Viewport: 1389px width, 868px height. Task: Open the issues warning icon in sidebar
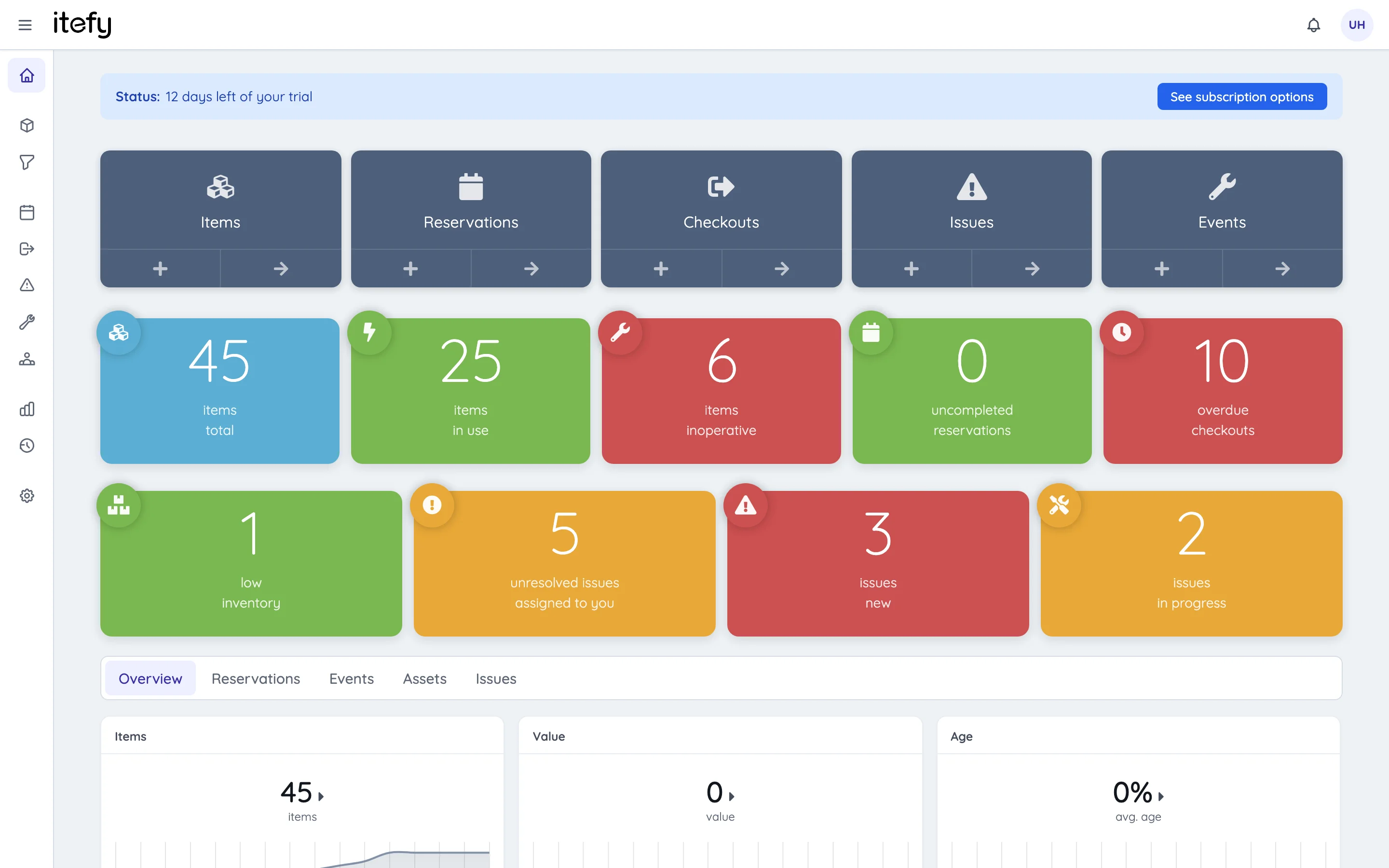[x=27, y=285]
